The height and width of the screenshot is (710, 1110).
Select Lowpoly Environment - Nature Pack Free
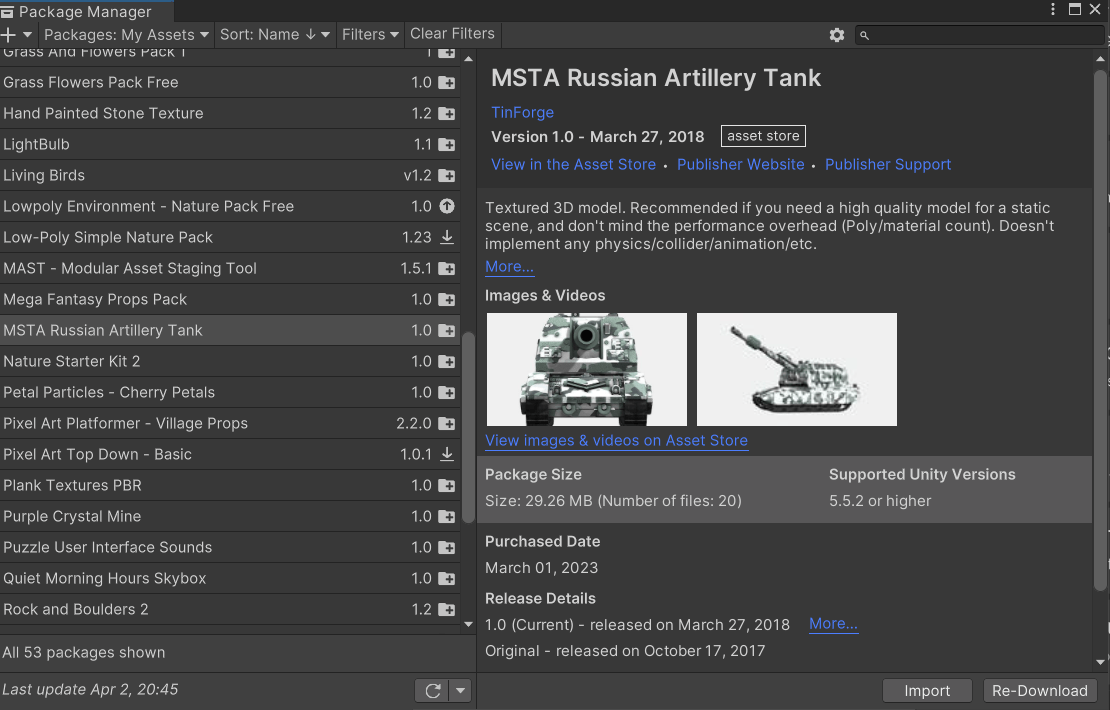tap(229, 207)
